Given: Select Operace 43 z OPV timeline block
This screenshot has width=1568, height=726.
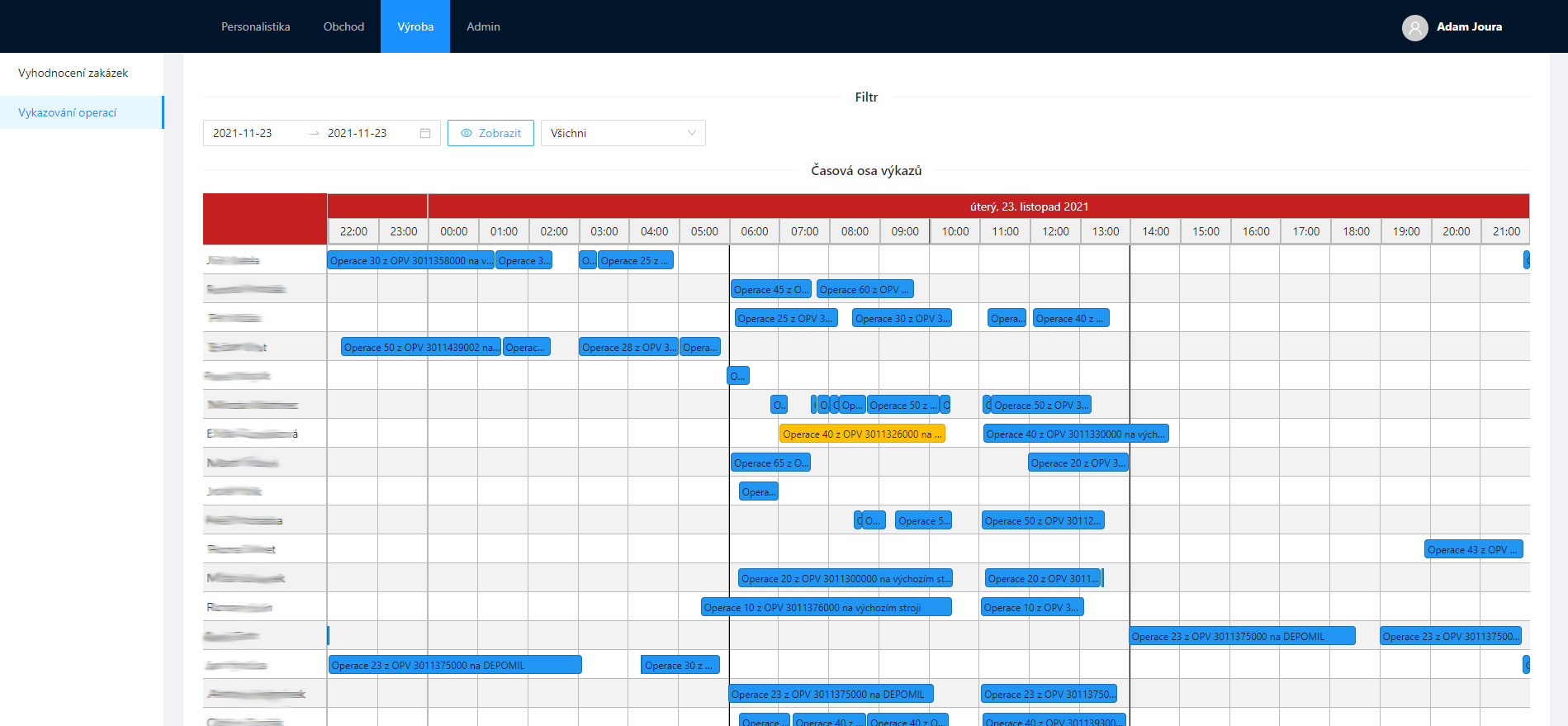Looking at the screenshot, I should pyautogui.click(x=1473, y=549).
